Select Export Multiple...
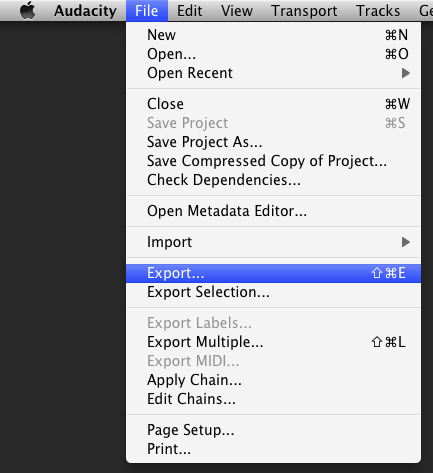This screenshot has height=473, width=433. coord(273,342)
